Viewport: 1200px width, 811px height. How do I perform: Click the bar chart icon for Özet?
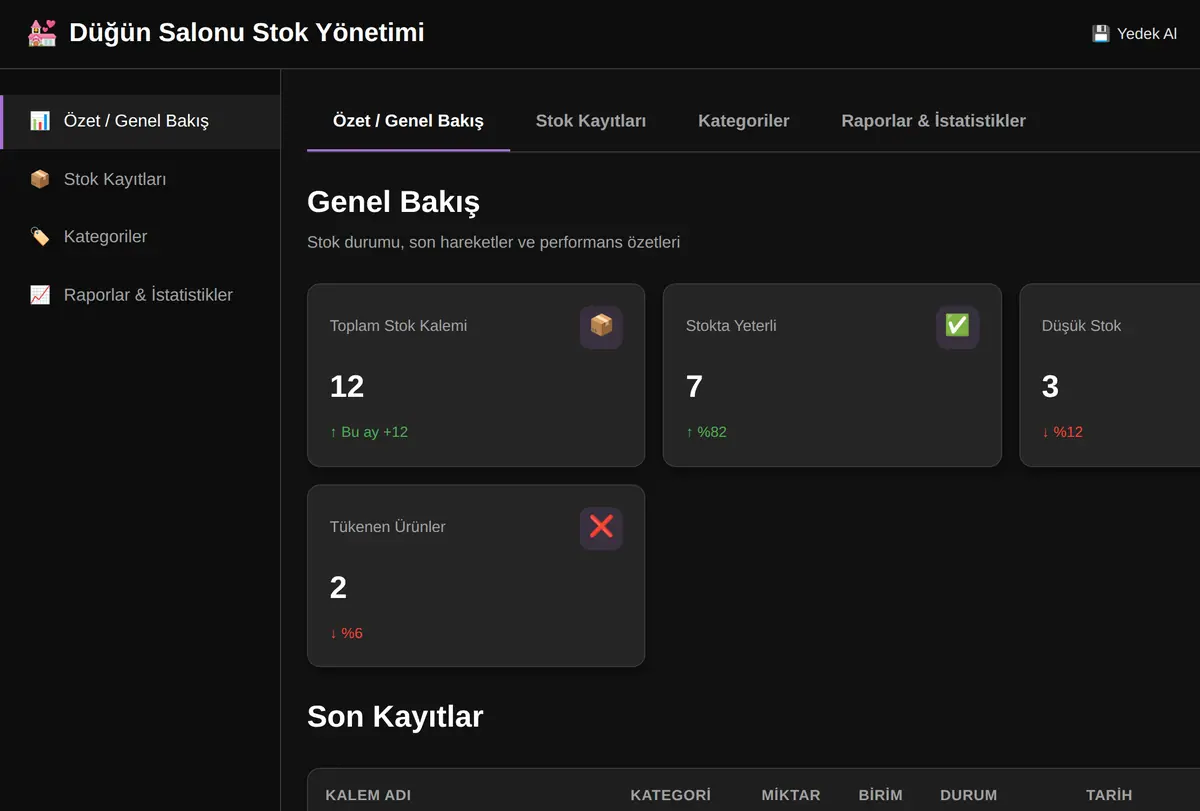(x=40, y=121)
